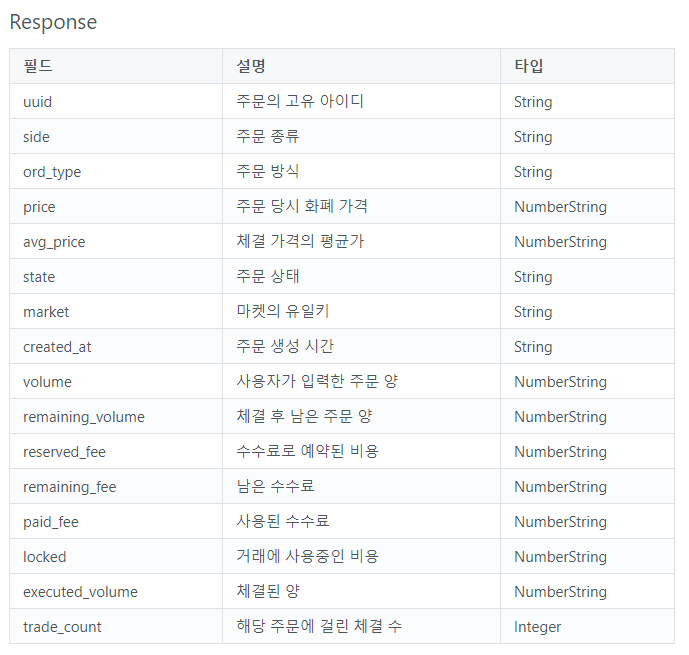The width and height of the screenshot is (689, 655).
Task: Click the String type in created_at row
Action: pyautogui.click(x=533, y=347)
